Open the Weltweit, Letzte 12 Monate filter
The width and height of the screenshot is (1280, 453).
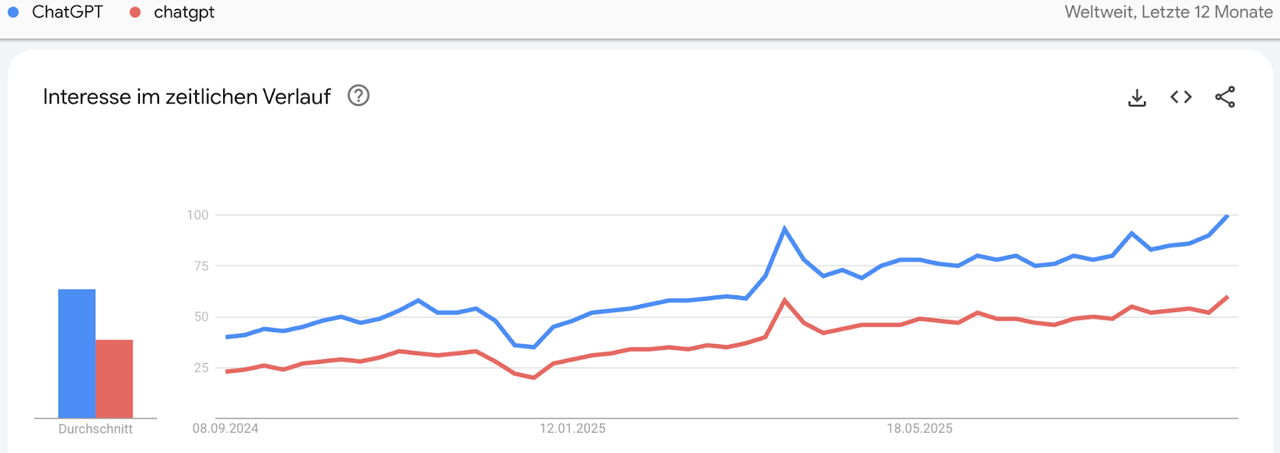coord(1166,13)
